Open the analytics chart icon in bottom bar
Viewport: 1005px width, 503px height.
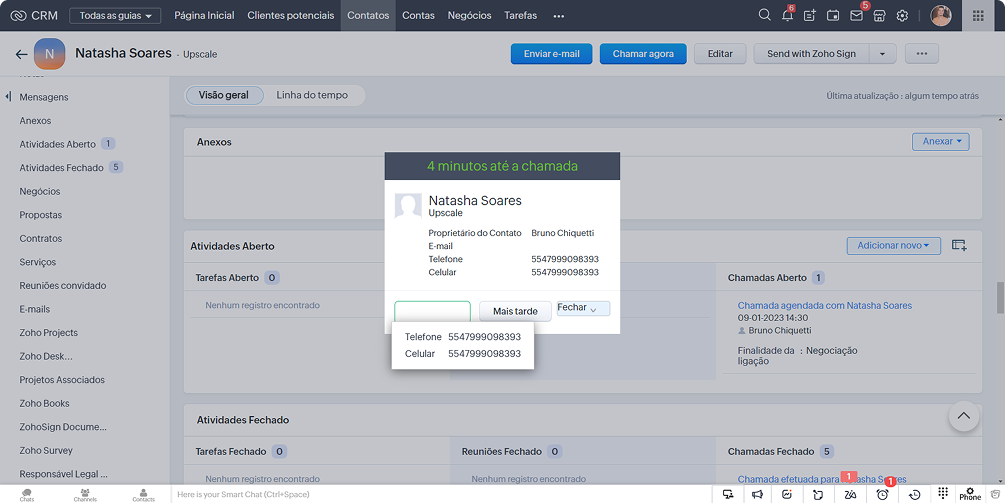tap(787, 494)
